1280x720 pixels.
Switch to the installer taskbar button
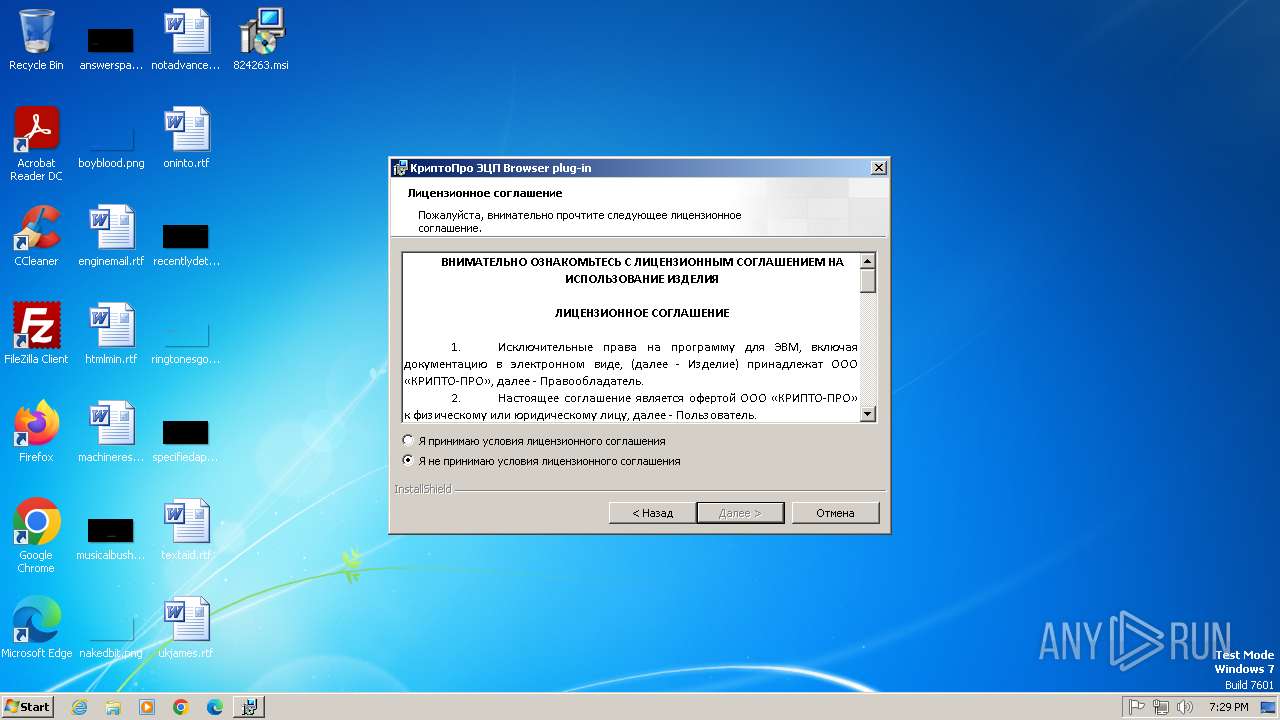coord(249,707)
